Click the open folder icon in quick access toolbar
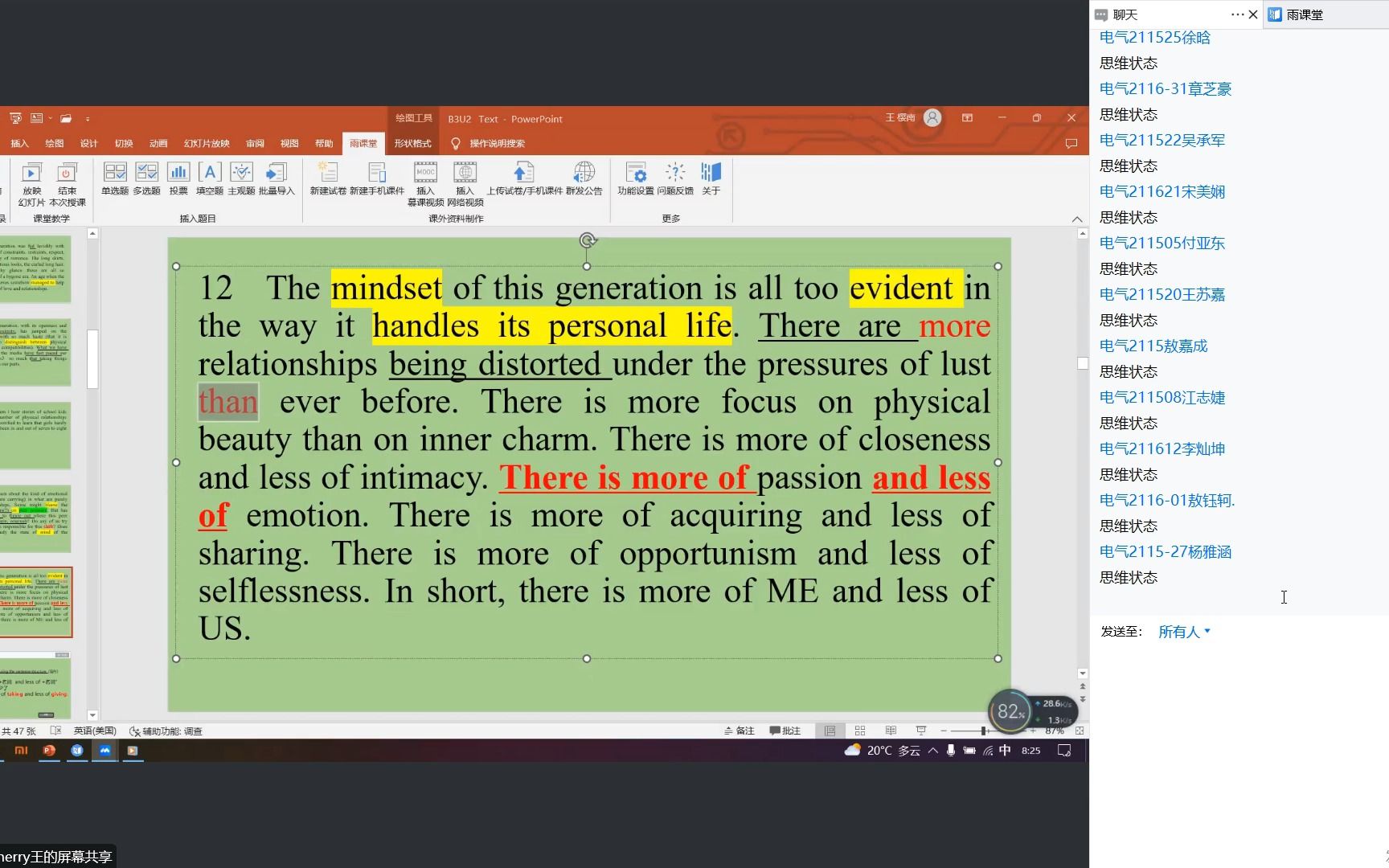1389x868 pixels. click(66, 118)
